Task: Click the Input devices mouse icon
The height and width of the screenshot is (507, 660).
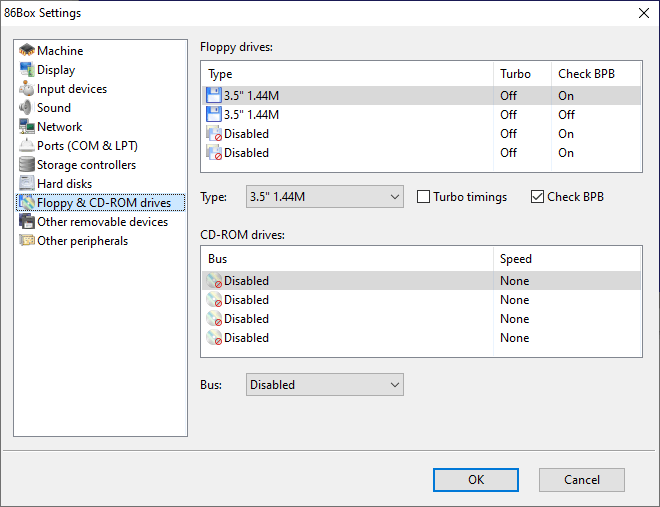Action: [x=27, y=89]
